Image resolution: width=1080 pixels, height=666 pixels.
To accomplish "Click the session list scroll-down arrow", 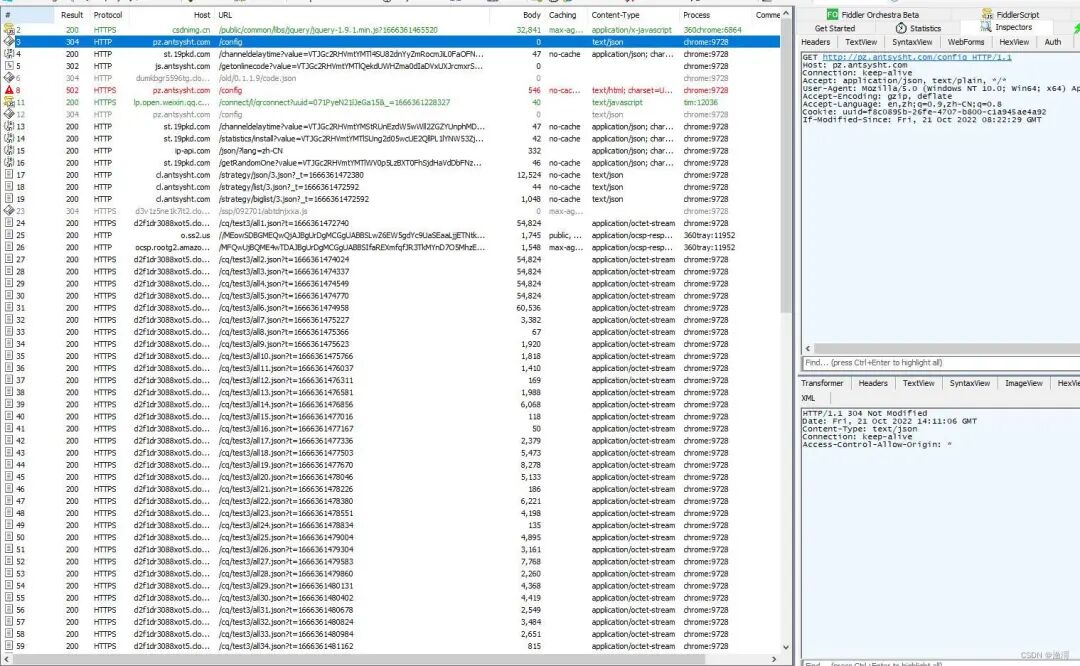I will click(x=786, y=647).
